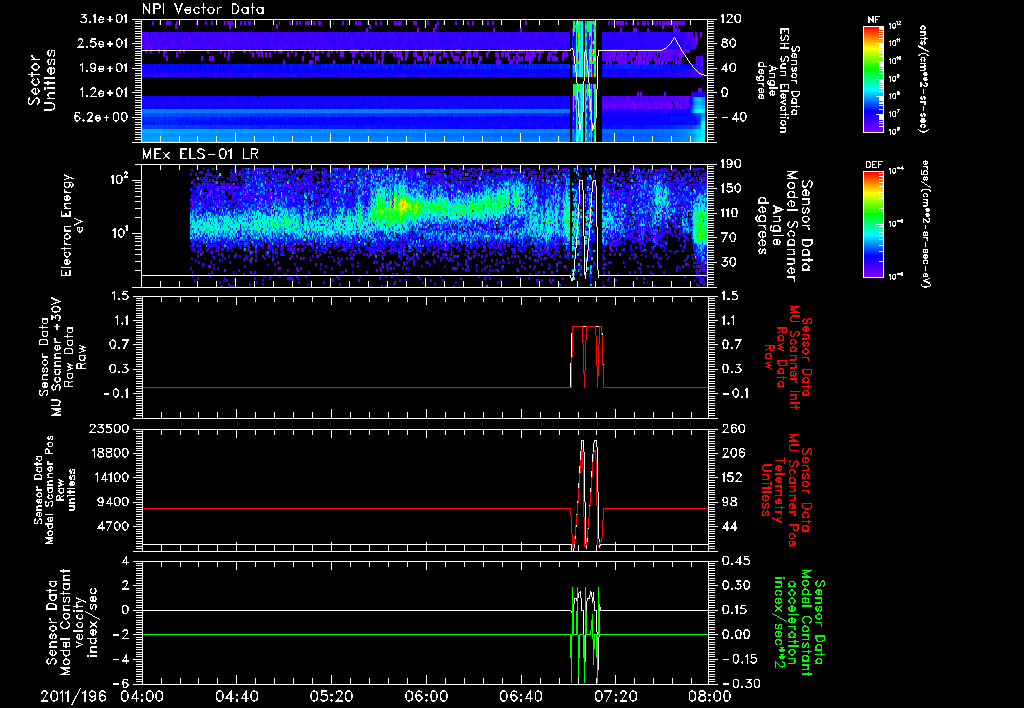Click the -40 degree sun elevation tick
Viewport: 1024px width, 708px height.
[733, 118]
